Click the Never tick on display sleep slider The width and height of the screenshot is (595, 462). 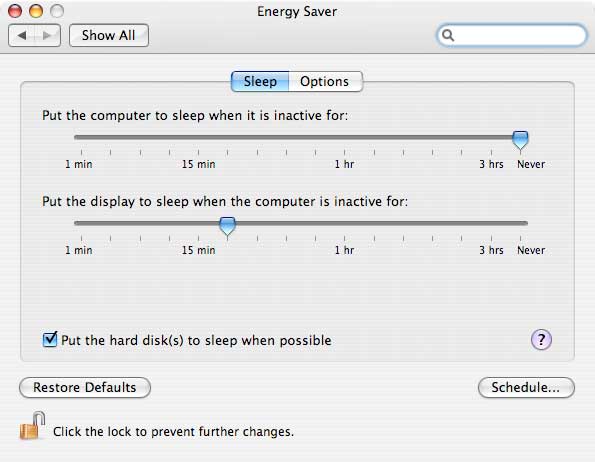(520, 239)
